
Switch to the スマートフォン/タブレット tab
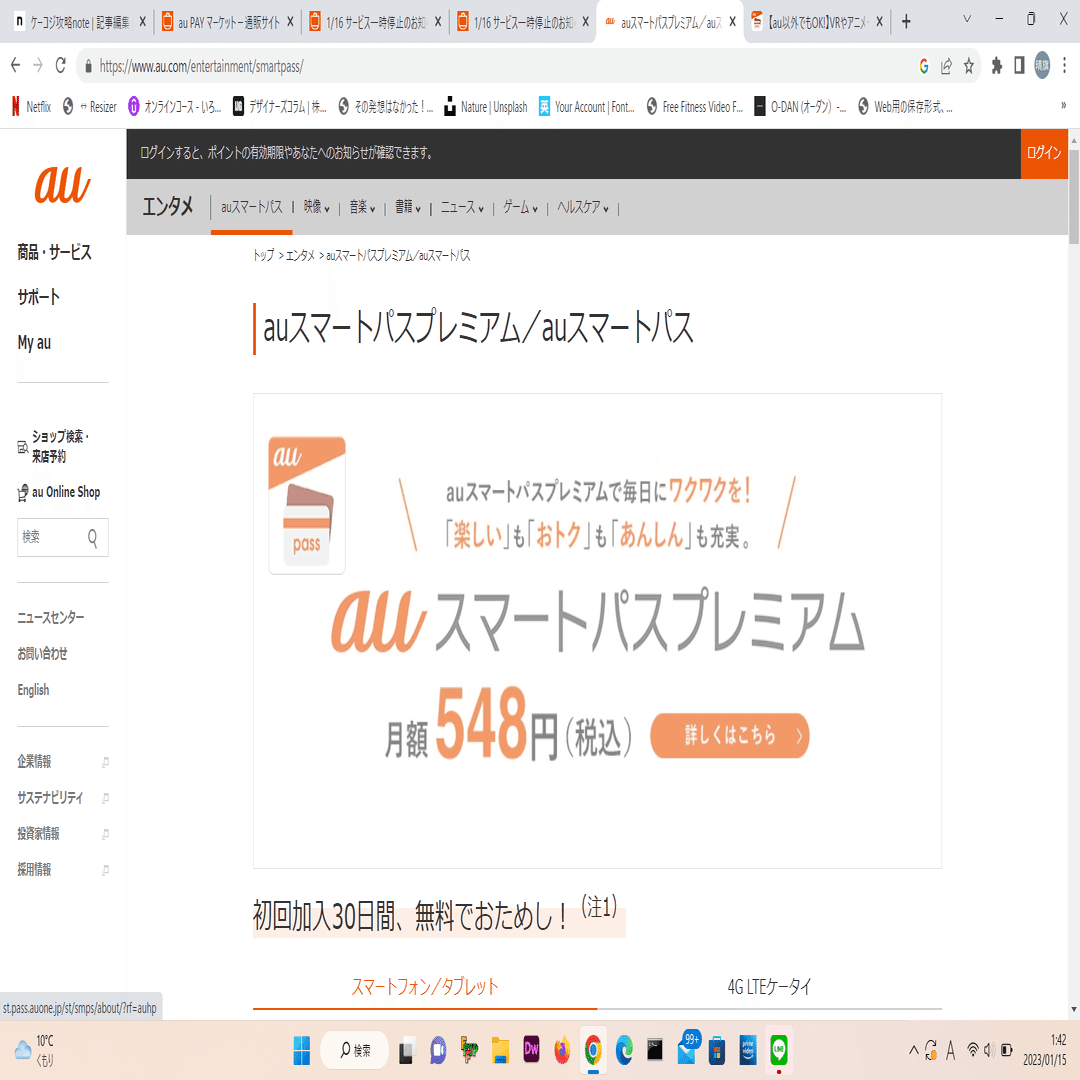[424, 986]
